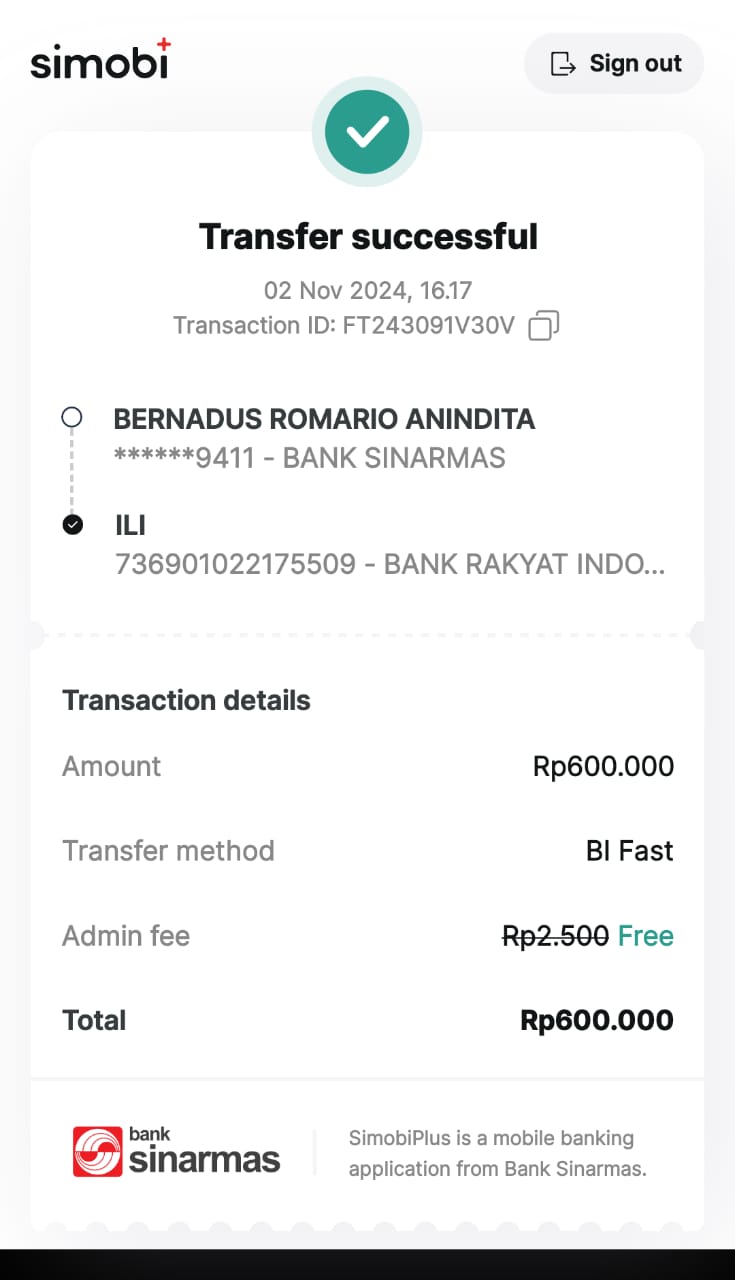Image resolution: width=735 pixels, height=1280 pixels.
Task: Click the recipient checked circle marker
Action: 72,524
